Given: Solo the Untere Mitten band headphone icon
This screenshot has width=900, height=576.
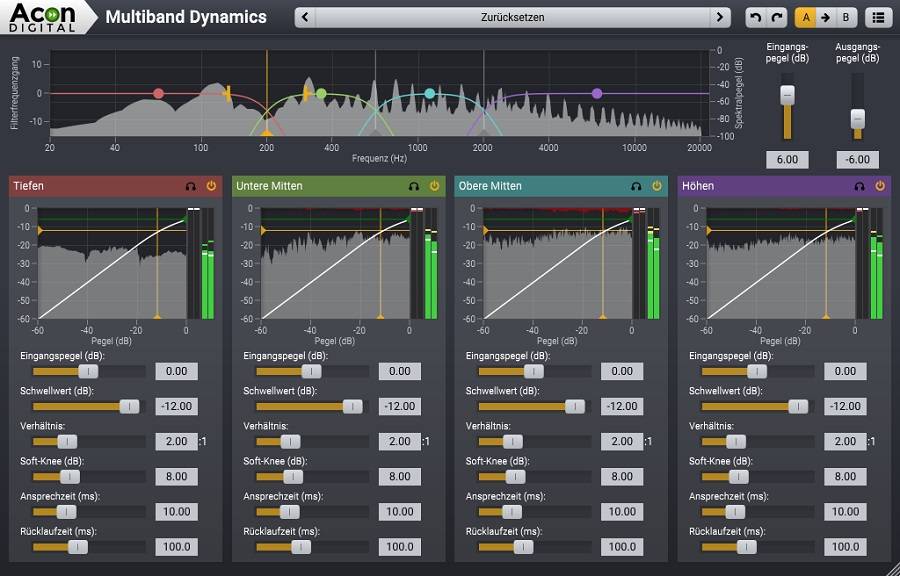Looking at the screenshot, I should (413, 186).
